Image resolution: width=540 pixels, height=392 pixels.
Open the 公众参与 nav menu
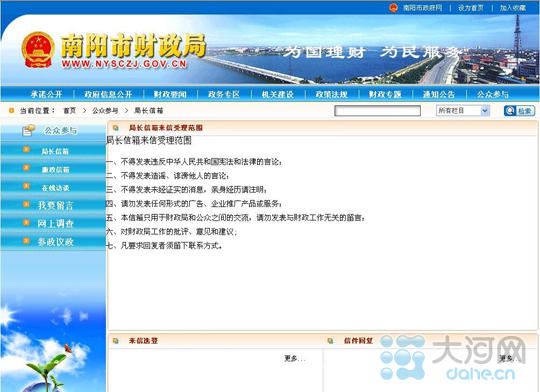pyautogui.click(x=493, y=94)
